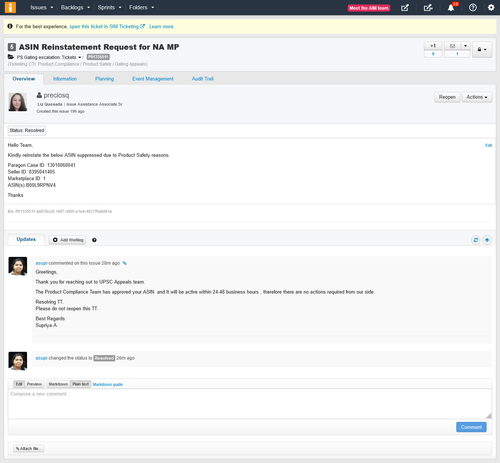Click the envelope watch button
Image resolution: width=500 pixels, height=463 pixels.
[452, 46]
